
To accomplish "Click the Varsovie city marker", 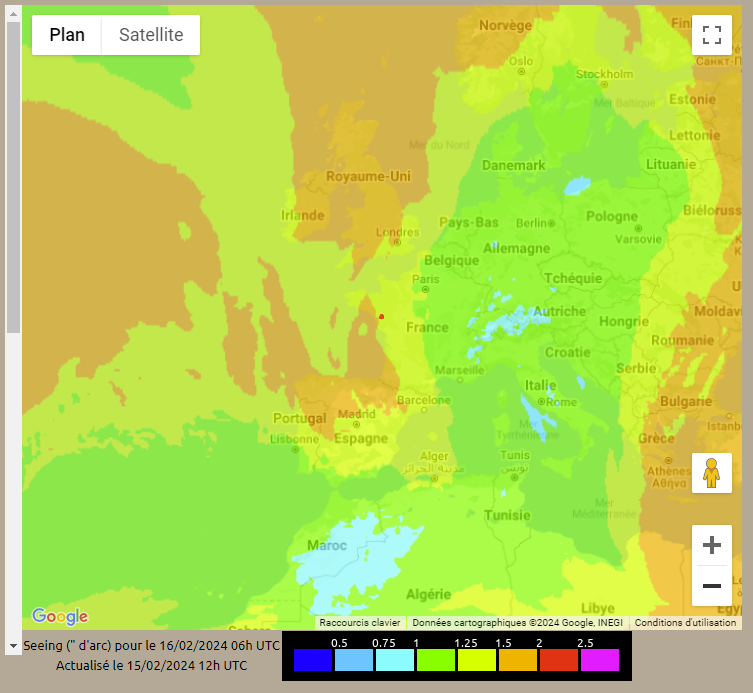I will point(639,229).
